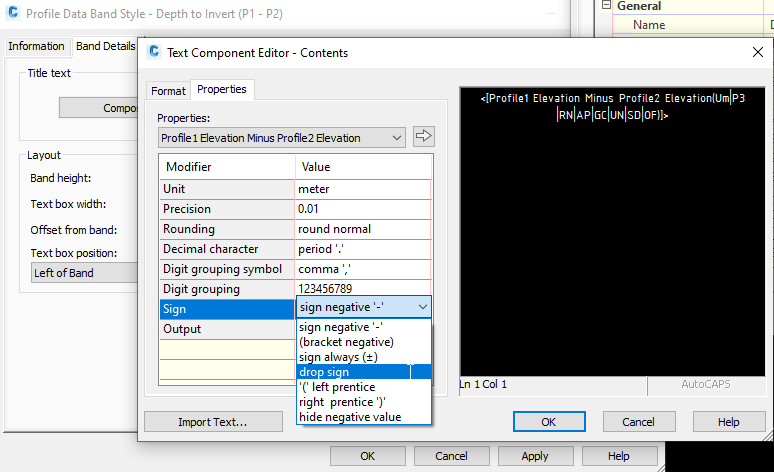Click the AutoCAPS status indicator

706,384
